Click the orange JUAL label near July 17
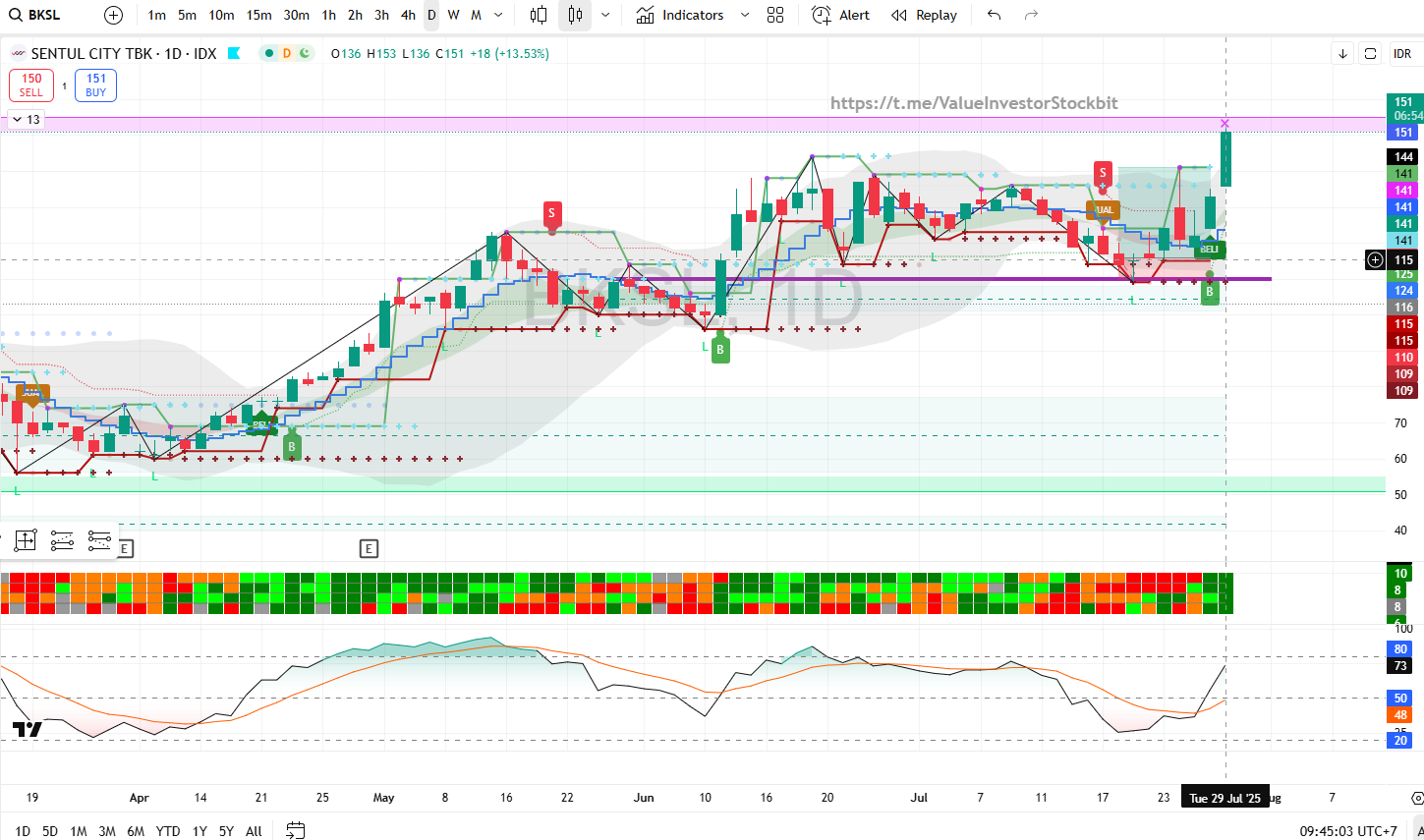Image resolution: width=1424 pixels, height=840 pixels. pyautogui.click(x=1103, y=209)
